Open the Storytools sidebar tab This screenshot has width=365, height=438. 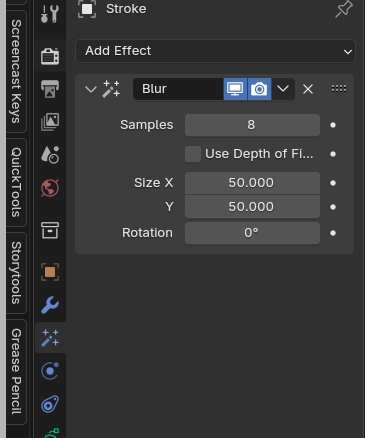(x=16, y=273)
